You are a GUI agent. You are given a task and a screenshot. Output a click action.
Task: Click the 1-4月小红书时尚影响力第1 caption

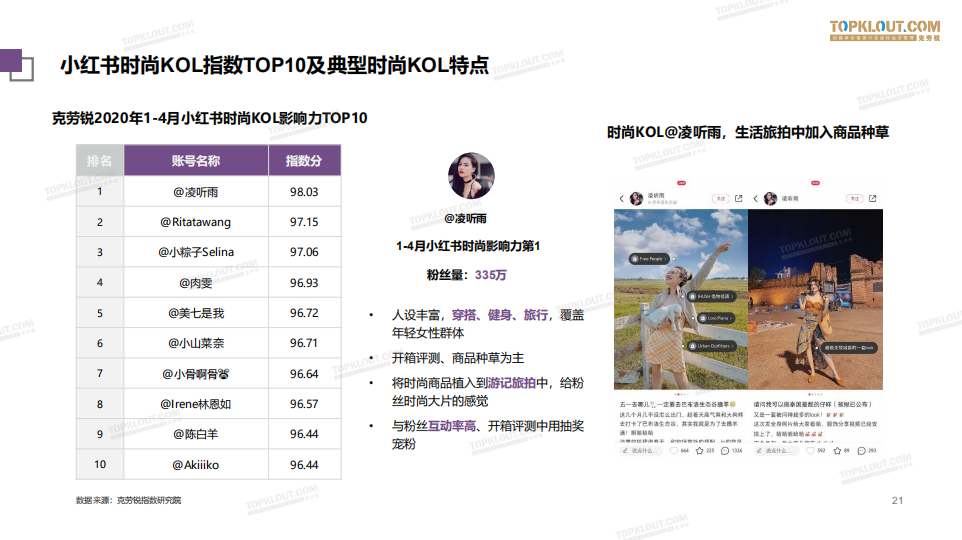[x=468, y=246]
